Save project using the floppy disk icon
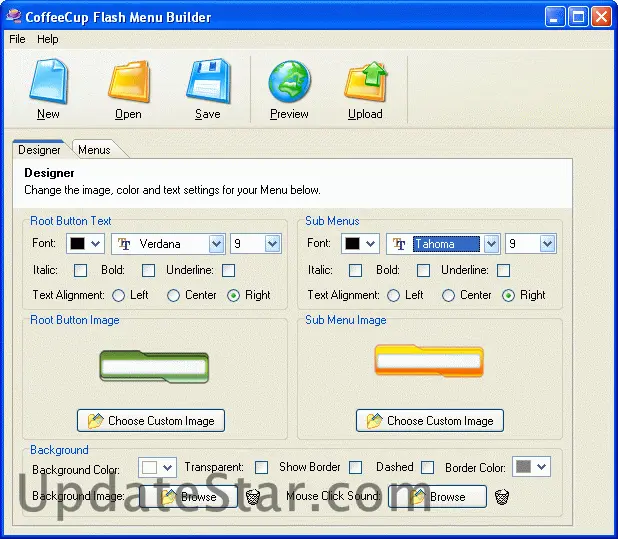This screenshot has height=539, width=618. tap(208, 81)
